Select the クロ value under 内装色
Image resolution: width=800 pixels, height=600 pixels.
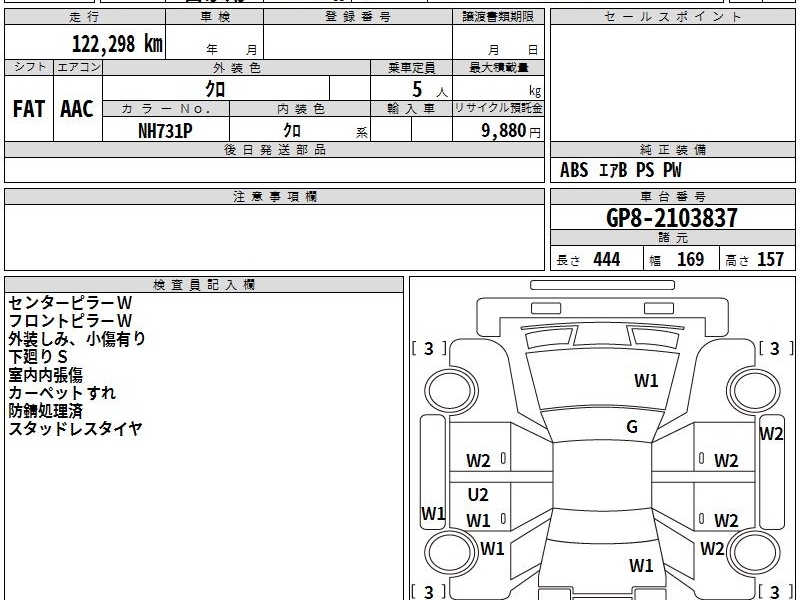(x=292, y=131)
